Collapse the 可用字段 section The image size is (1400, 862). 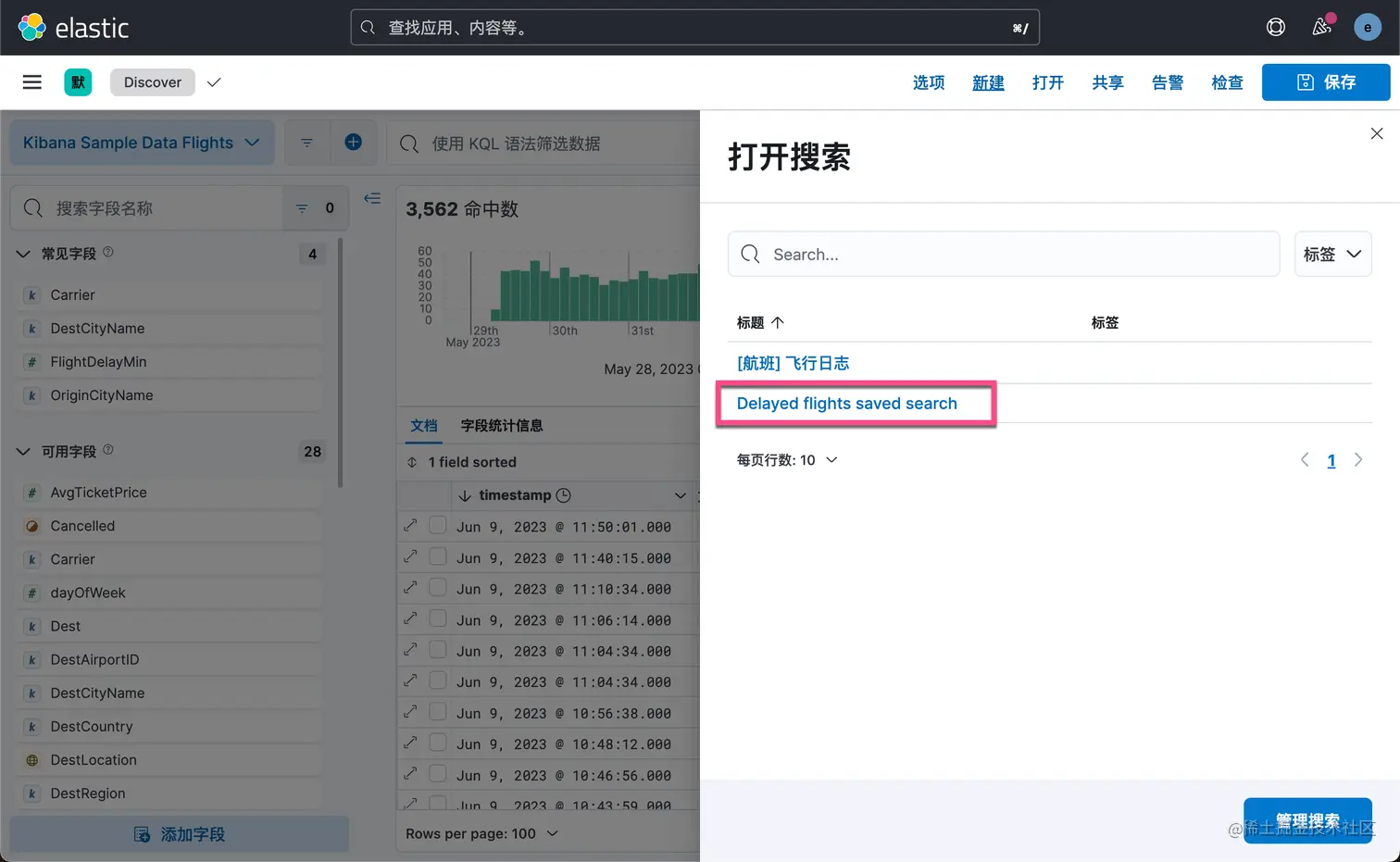point(23,452)
